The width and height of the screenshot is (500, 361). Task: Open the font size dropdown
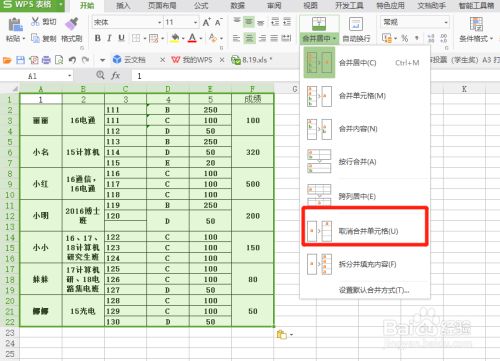[195, 23]
